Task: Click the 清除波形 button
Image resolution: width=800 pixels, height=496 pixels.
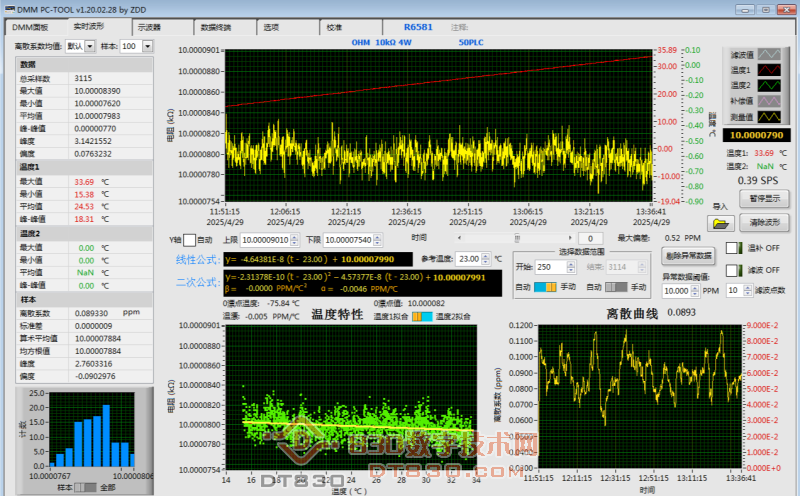Action: point(764,222)
